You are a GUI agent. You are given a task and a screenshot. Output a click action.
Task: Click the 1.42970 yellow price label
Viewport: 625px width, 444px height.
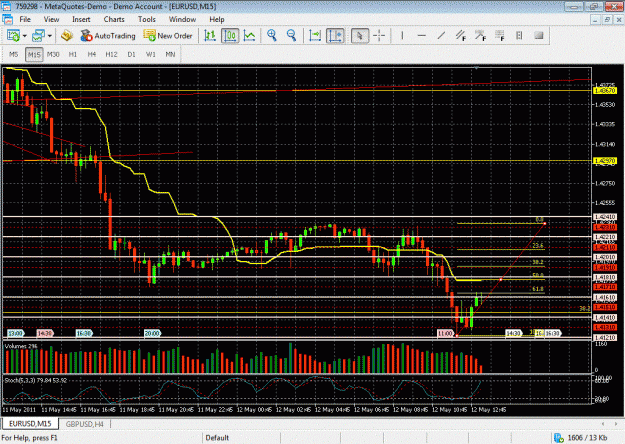[x=605, y=161]
